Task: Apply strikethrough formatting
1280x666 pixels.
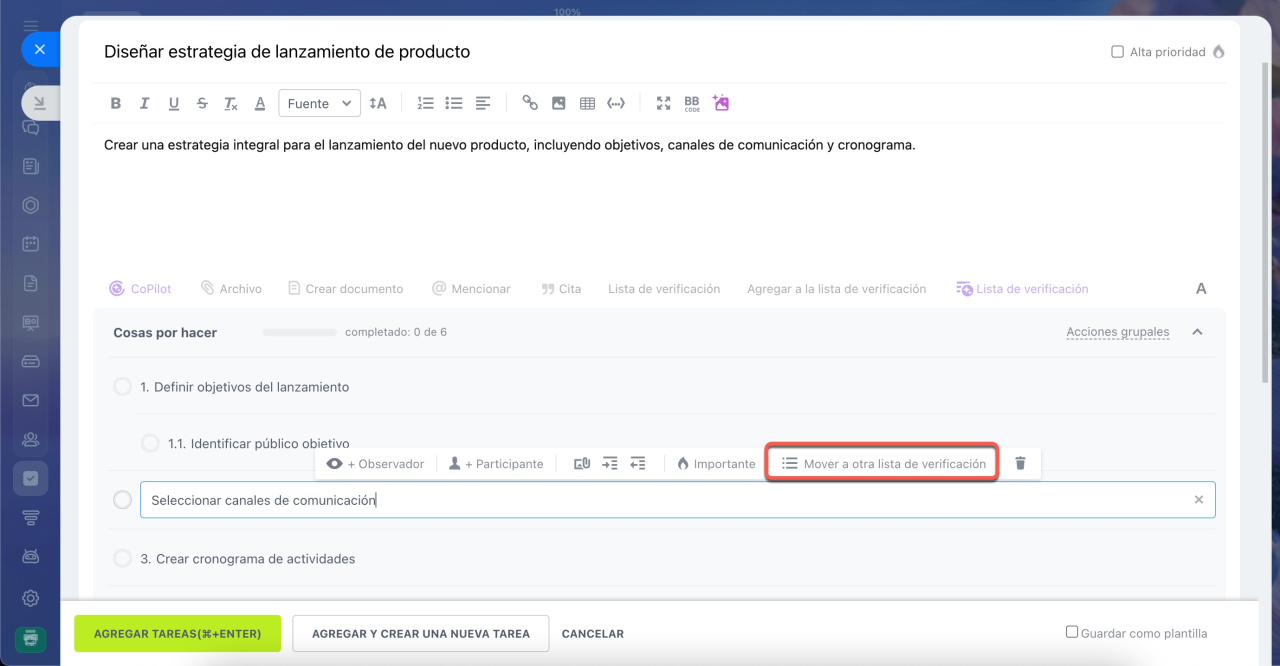Action: coord(202,103)
